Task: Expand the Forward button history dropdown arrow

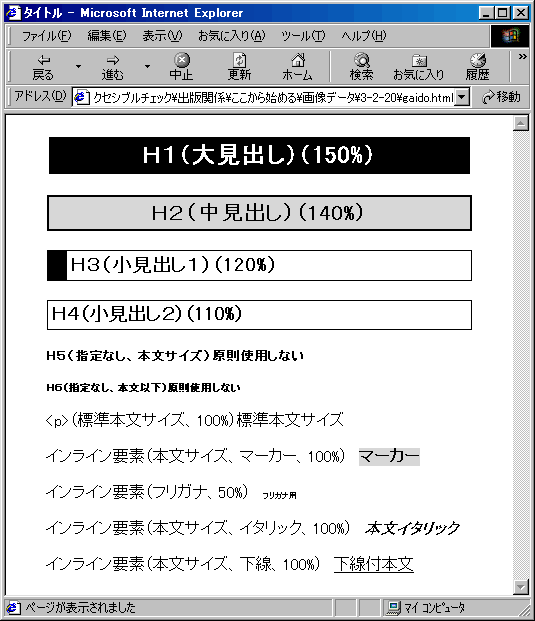Action: pyautogui.click(x=147, y=67)
